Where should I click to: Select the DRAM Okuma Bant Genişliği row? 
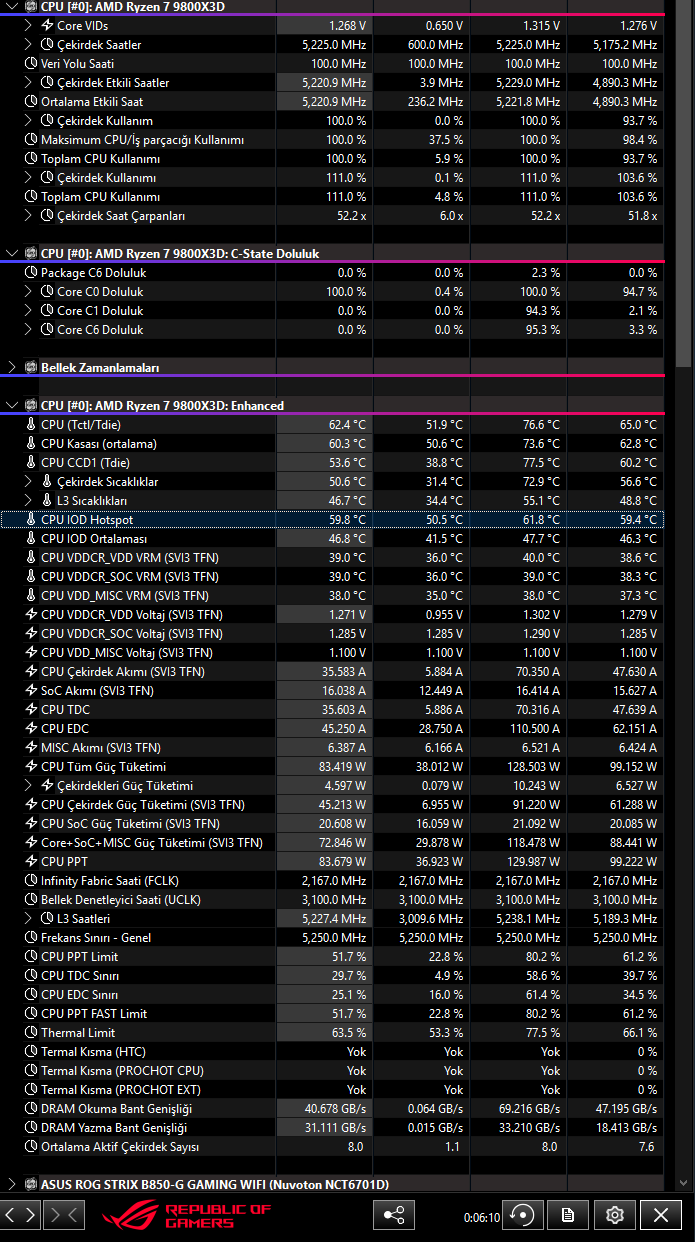tap(332, 1109)
